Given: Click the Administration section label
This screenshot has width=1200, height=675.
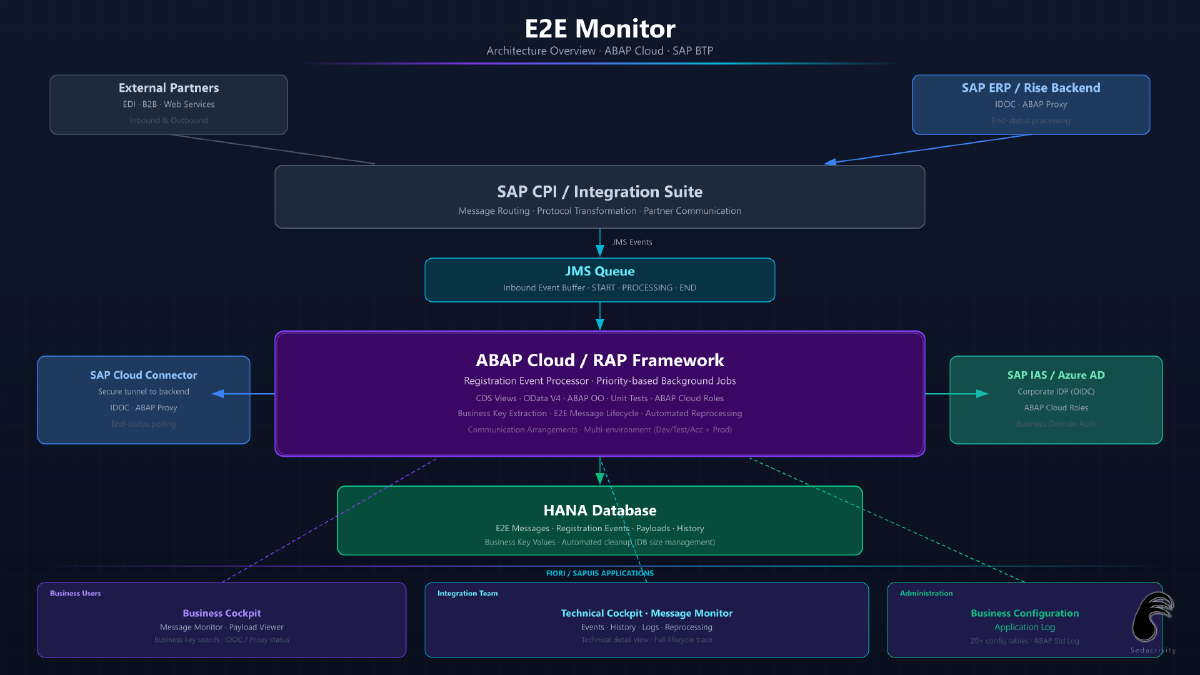Looking at the screenshot, I should point(926,593).
